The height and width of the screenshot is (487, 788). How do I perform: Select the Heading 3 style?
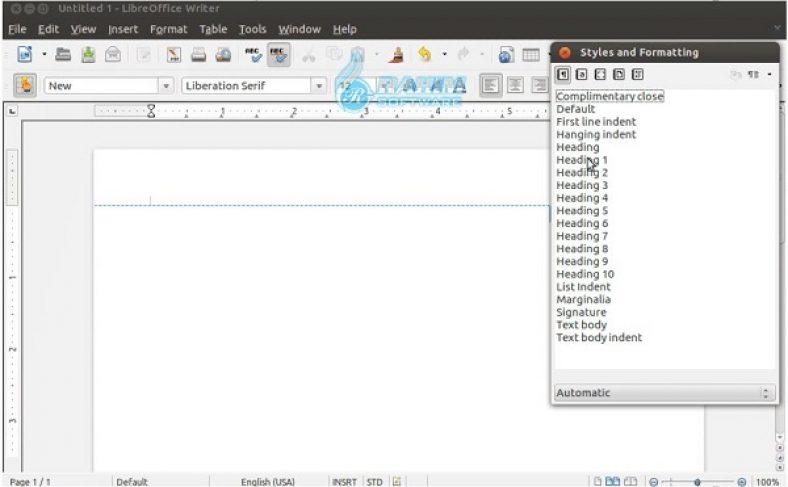pos(582,185)
